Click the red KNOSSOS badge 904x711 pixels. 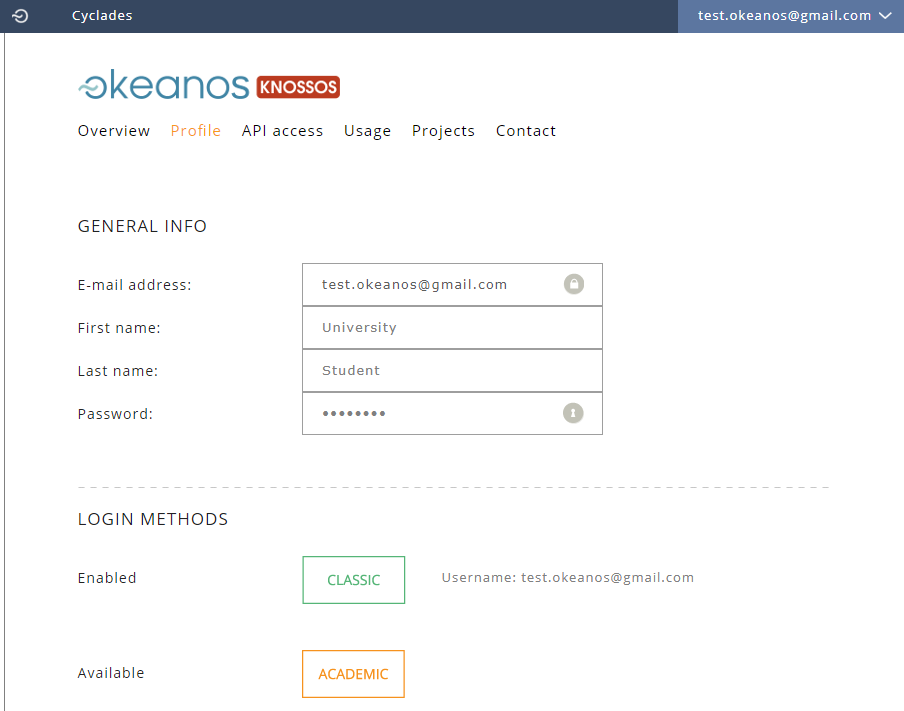click(x=298, y=87)
